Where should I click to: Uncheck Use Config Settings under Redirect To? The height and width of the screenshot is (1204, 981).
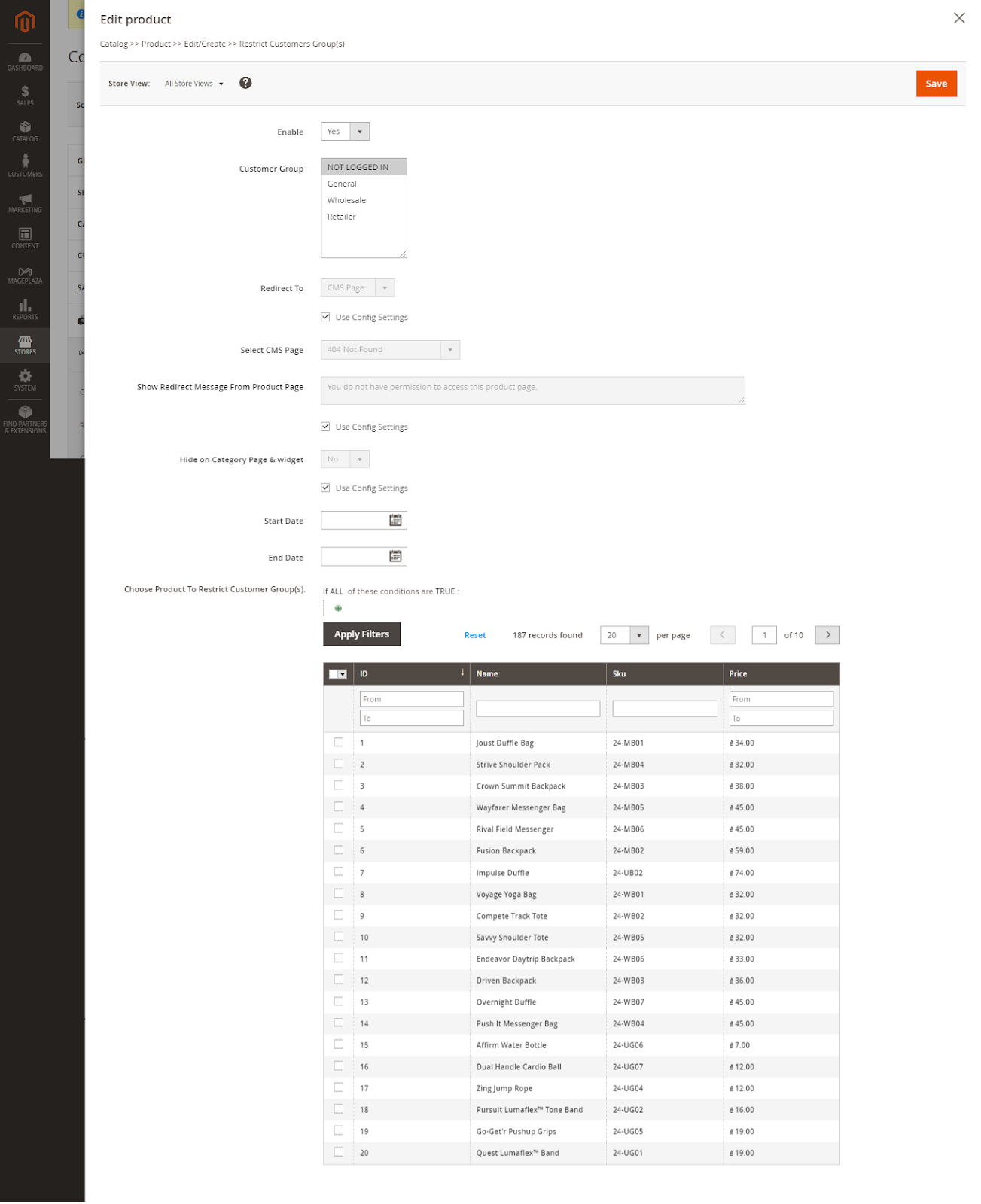(326, 317)
